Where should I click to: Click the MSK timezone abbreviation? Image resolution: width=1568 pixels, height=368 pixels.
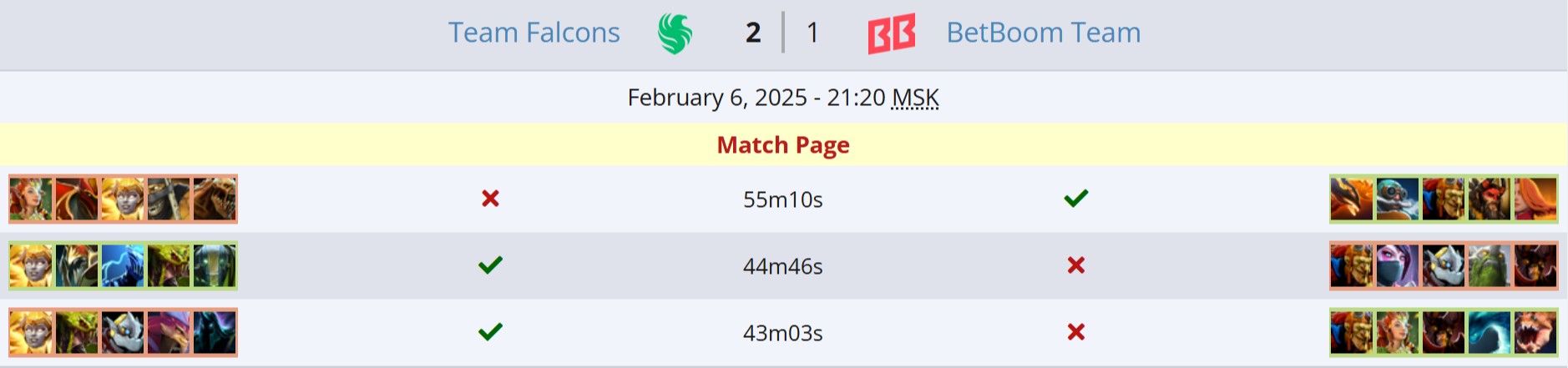click(915, 98)
